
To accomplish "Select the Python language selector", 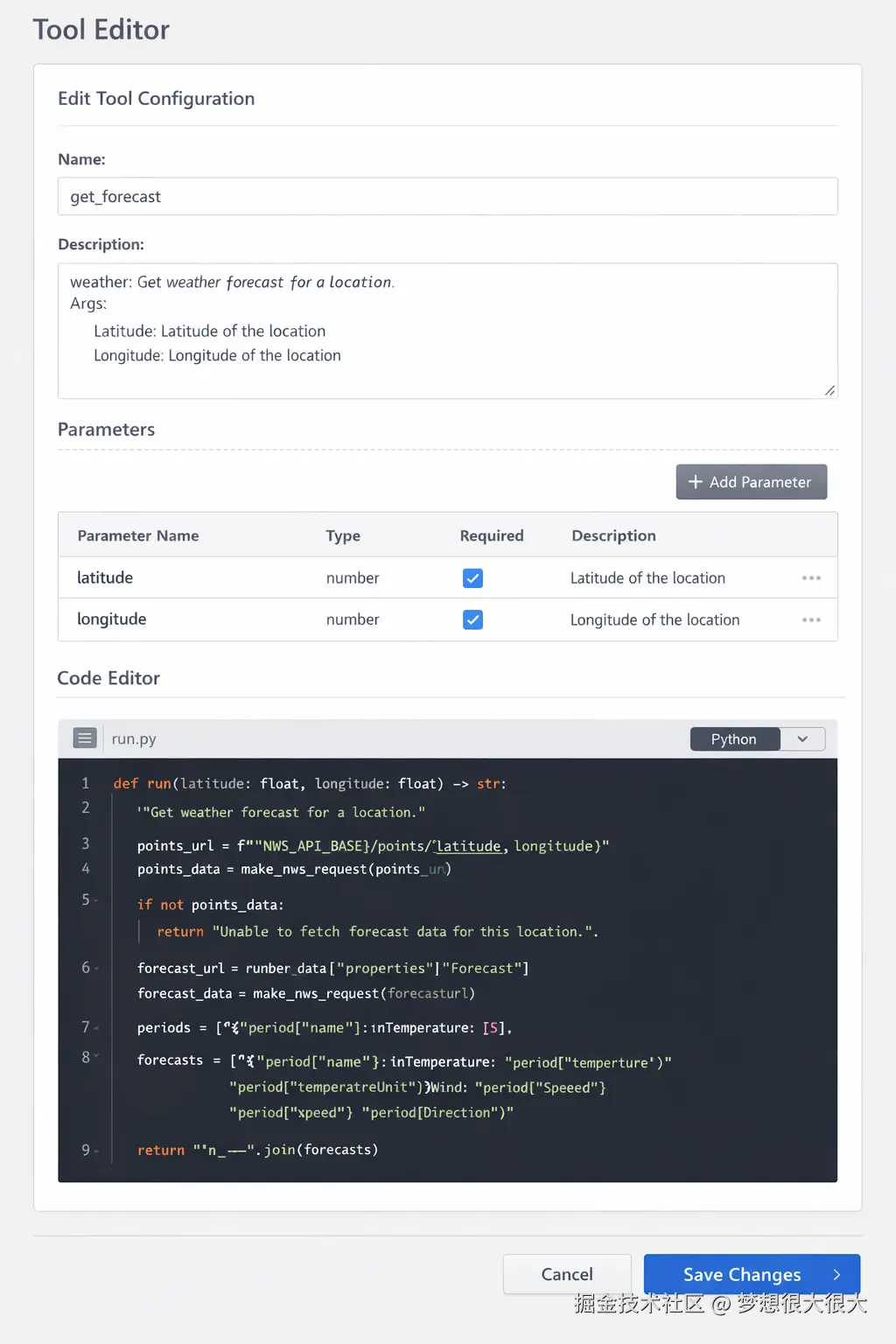I will (734, 739).
